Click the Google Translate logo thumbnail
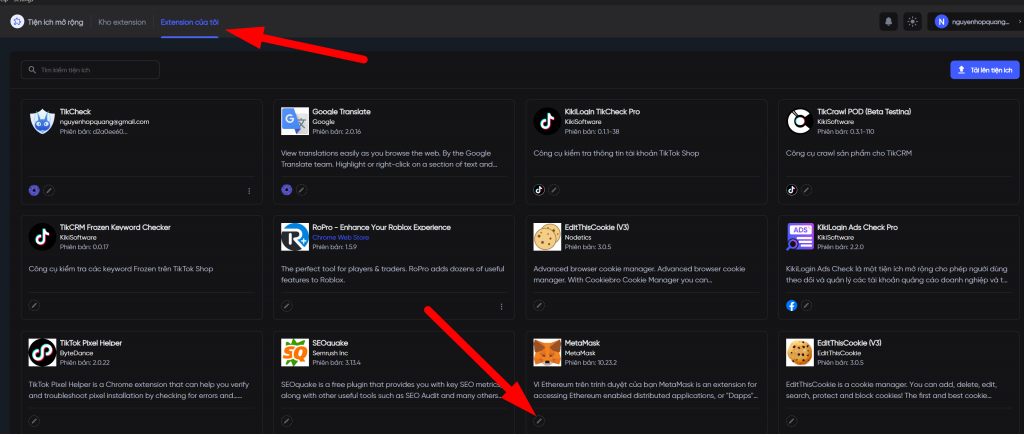 point(295,121)
